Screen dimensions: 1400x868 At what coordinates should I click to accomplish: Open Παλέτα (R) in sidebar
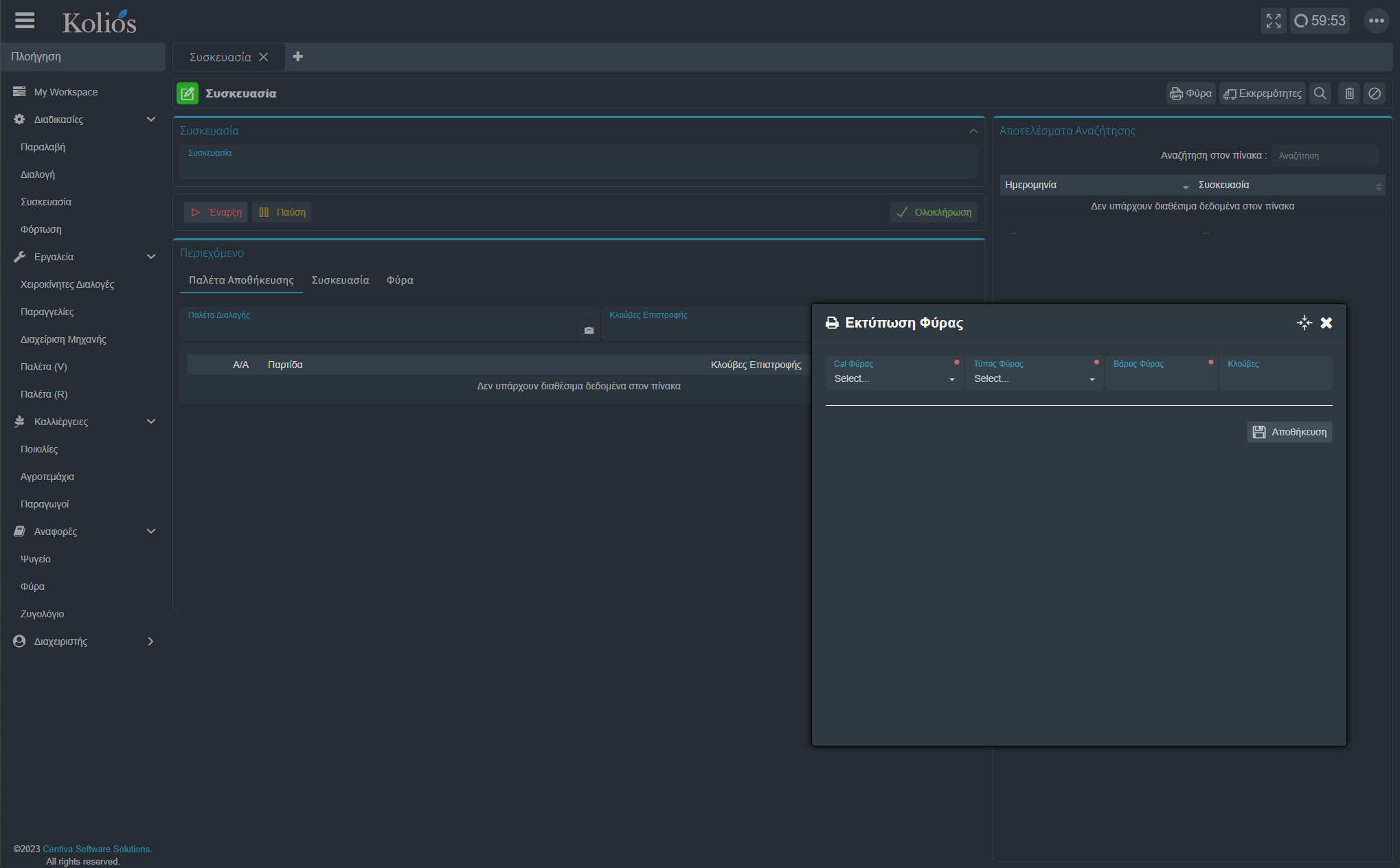(x=44, y=394)
